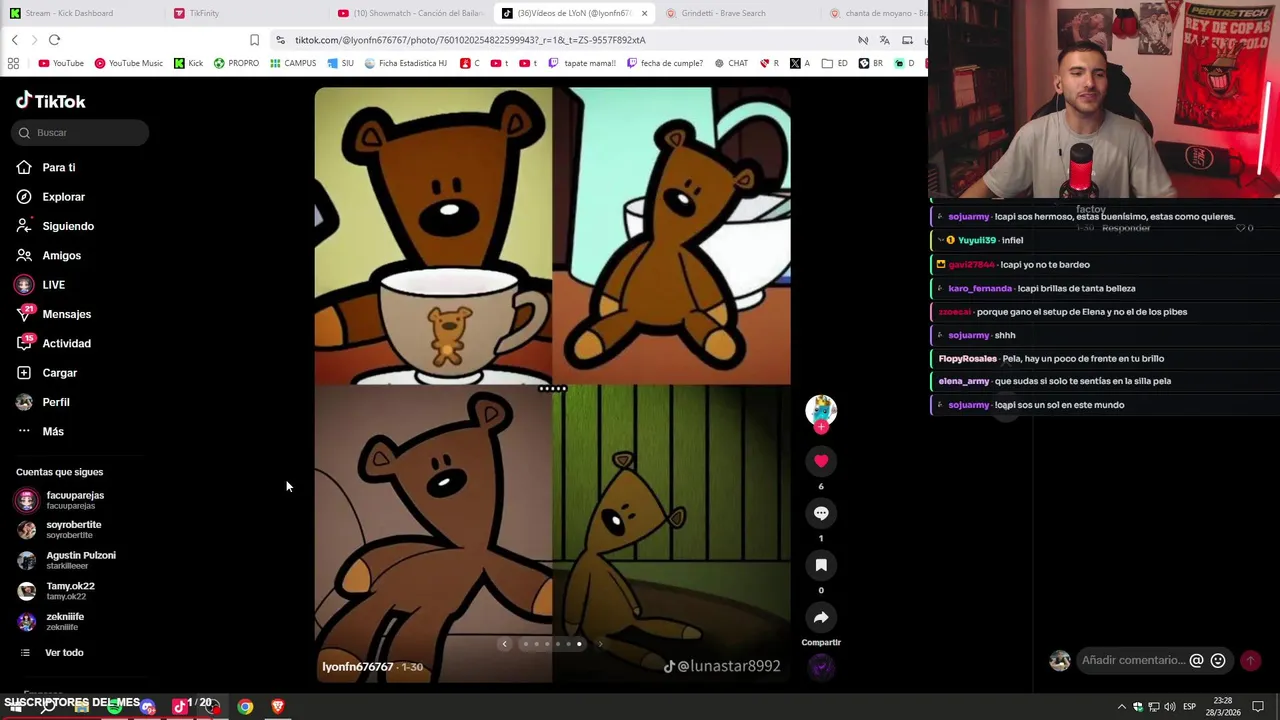
Task: Open the Windows notification center icon
Action: [x=1258, y=707]
